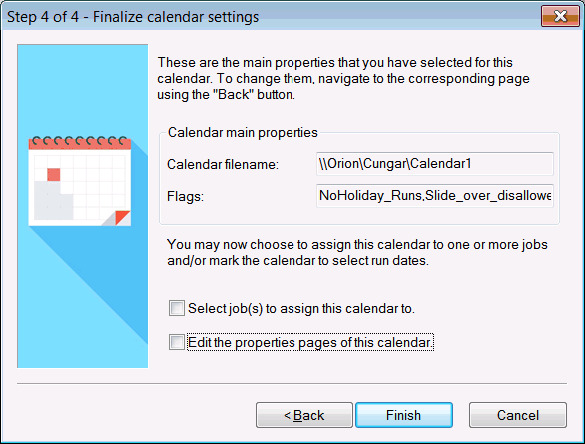Screen dimensions: 585x444
Task: Click the 'Calendar filename:' label
Action: pos(223,164)
